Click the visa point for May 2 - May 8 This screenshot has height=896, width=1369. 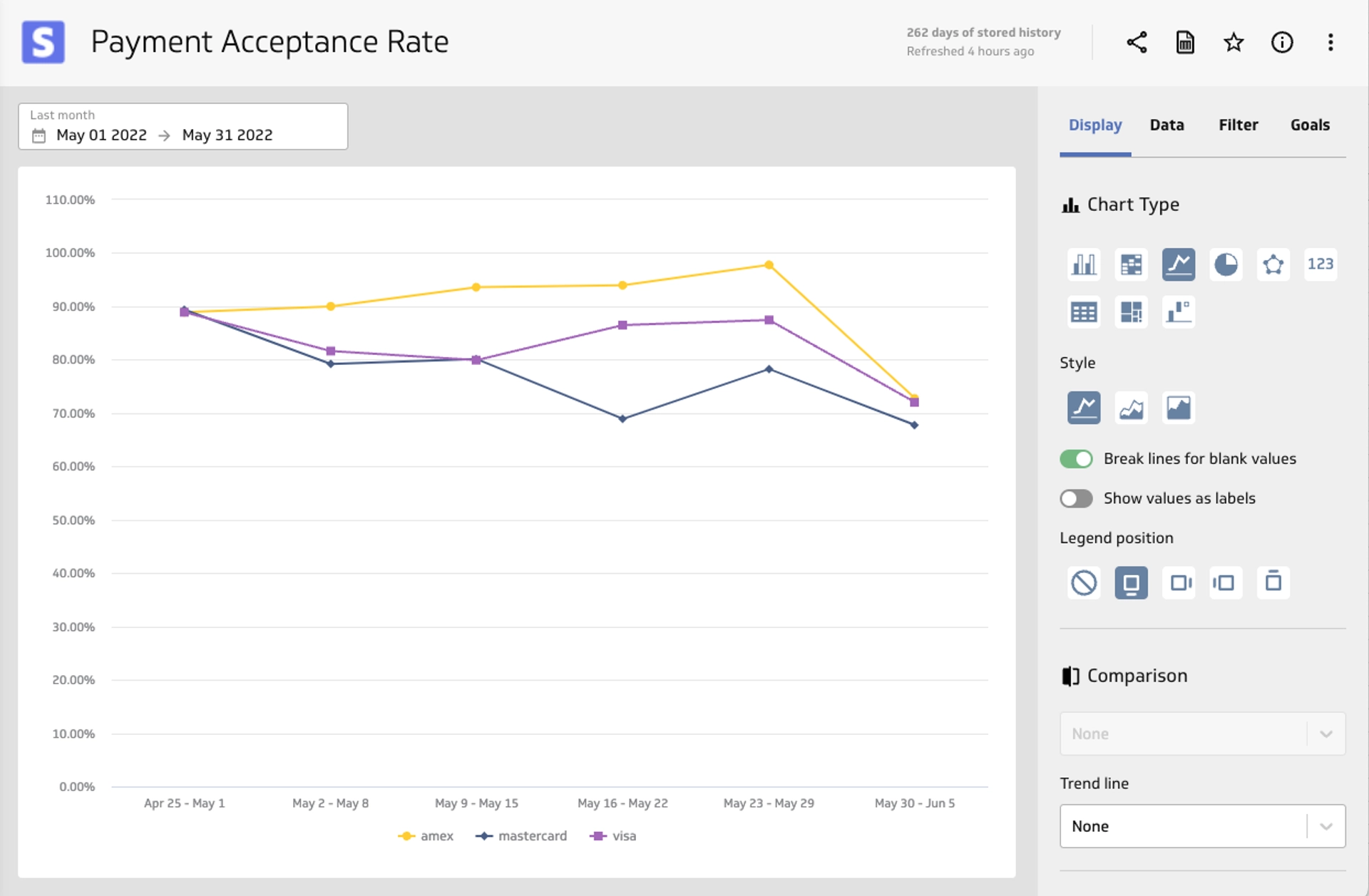(x=330, y=351)
